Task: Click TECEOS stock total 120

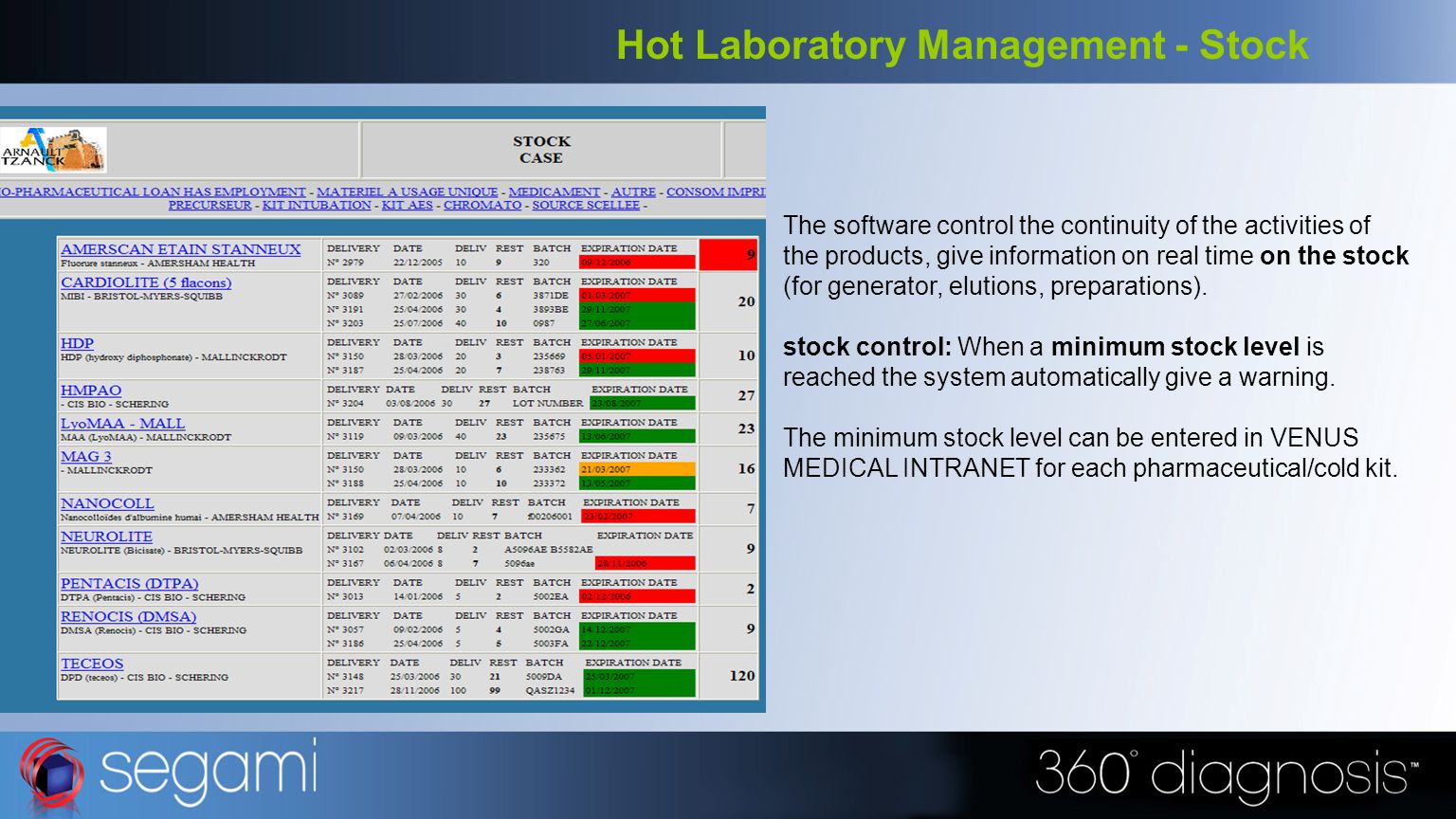Action: coord(742,676)
